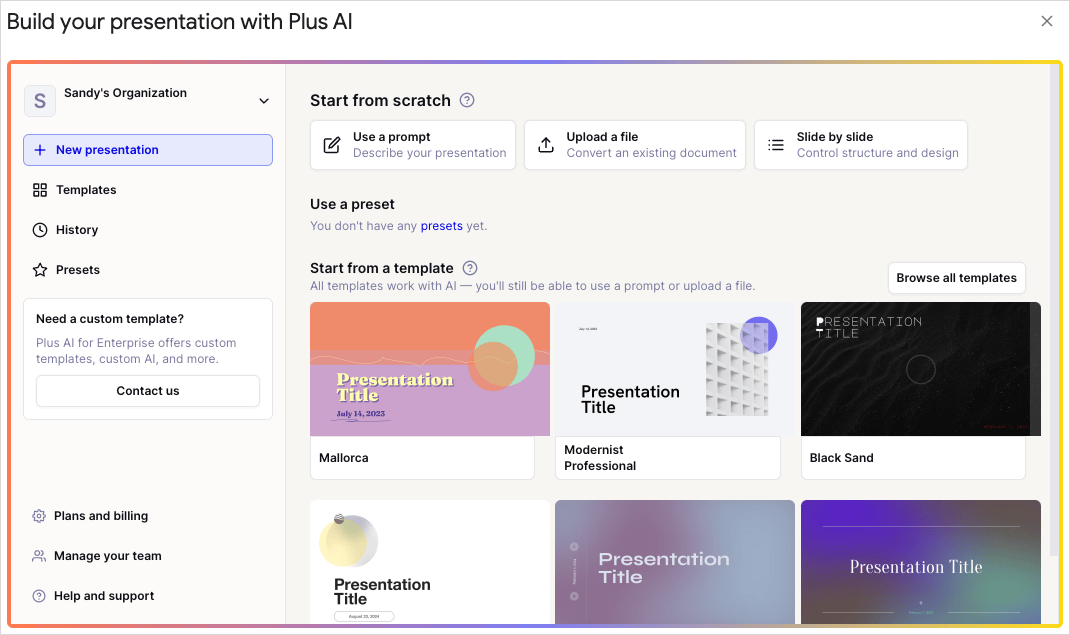Select the Black Sand template thumbnail
The width and height of the screenshot is (1070, 635).
921,369
